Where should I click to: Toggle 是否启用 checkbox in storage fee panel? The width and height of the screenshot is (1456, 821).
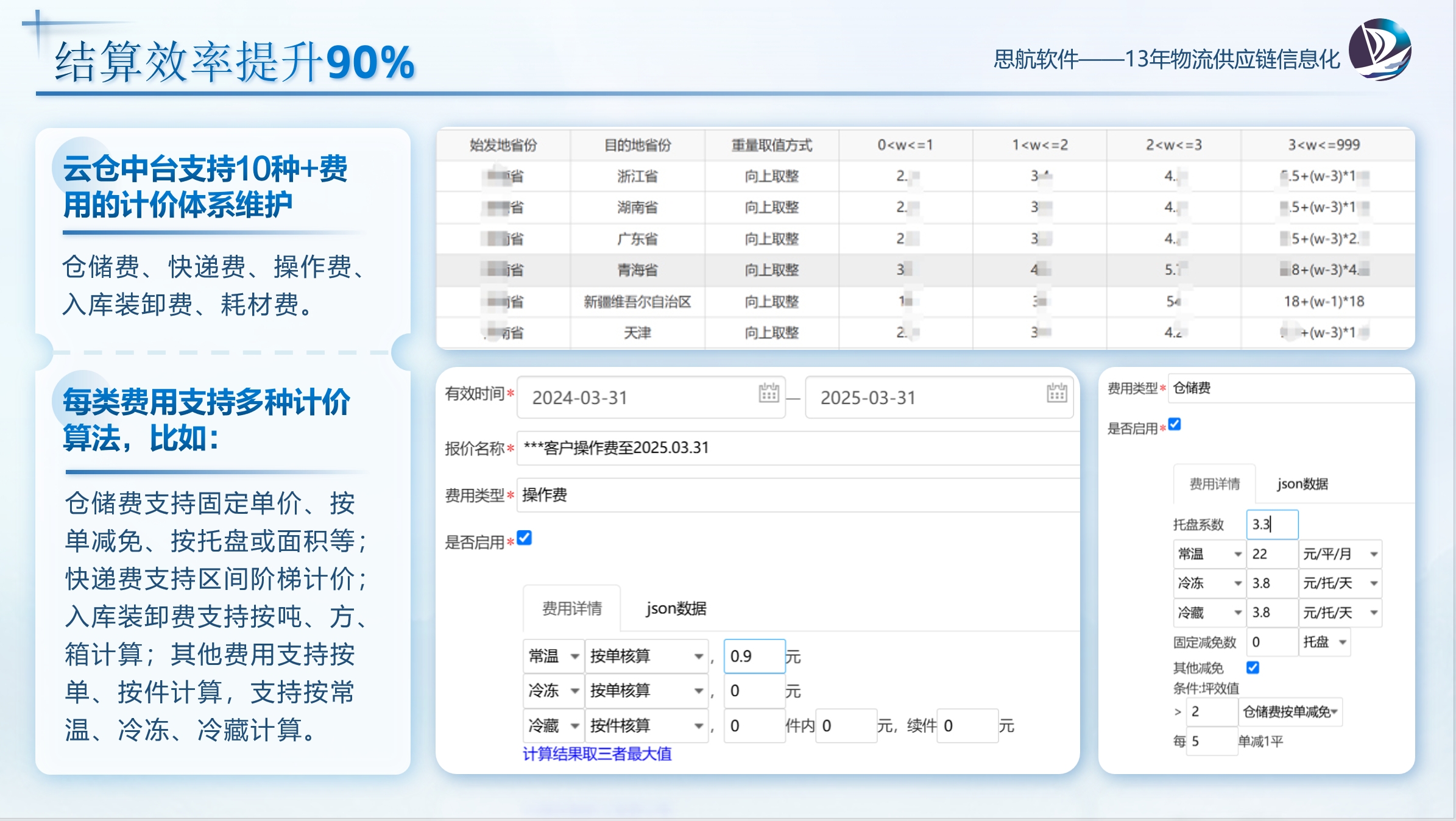click(x=1175, y=424)
